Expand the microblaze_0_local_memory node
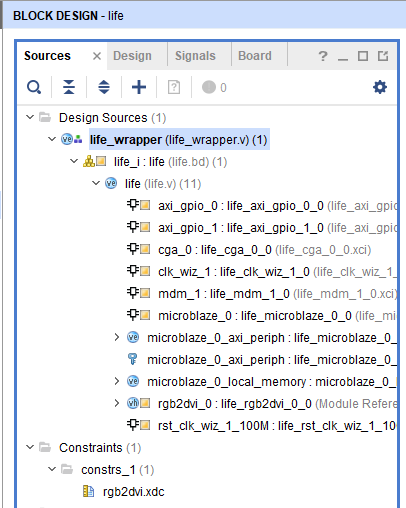 point(117,381)
